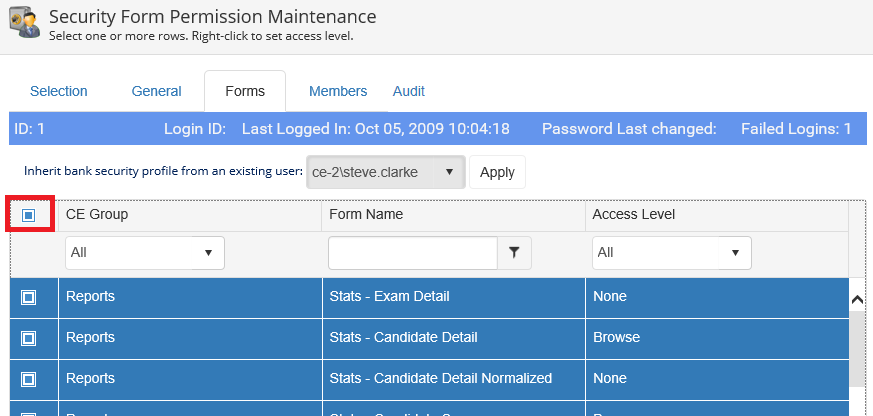The width and height of the screenshot is (873, 416).
Task: Click the Form Name filter funnel icon
Action: click(514, 254)
